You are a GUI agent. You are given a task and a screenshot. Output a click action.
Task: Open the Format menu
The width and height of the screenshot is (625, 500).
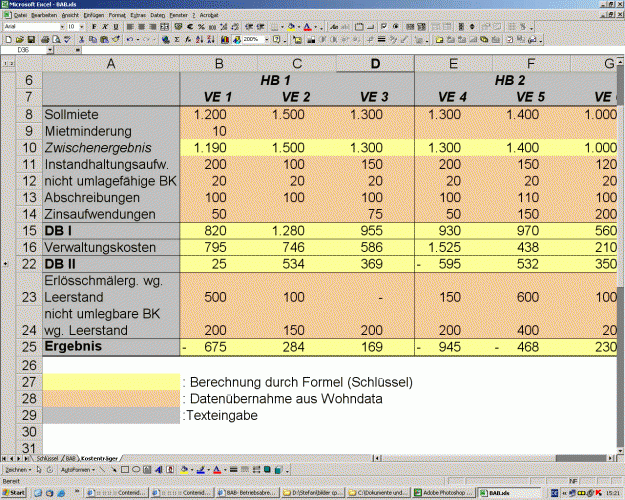coord(117,15)
